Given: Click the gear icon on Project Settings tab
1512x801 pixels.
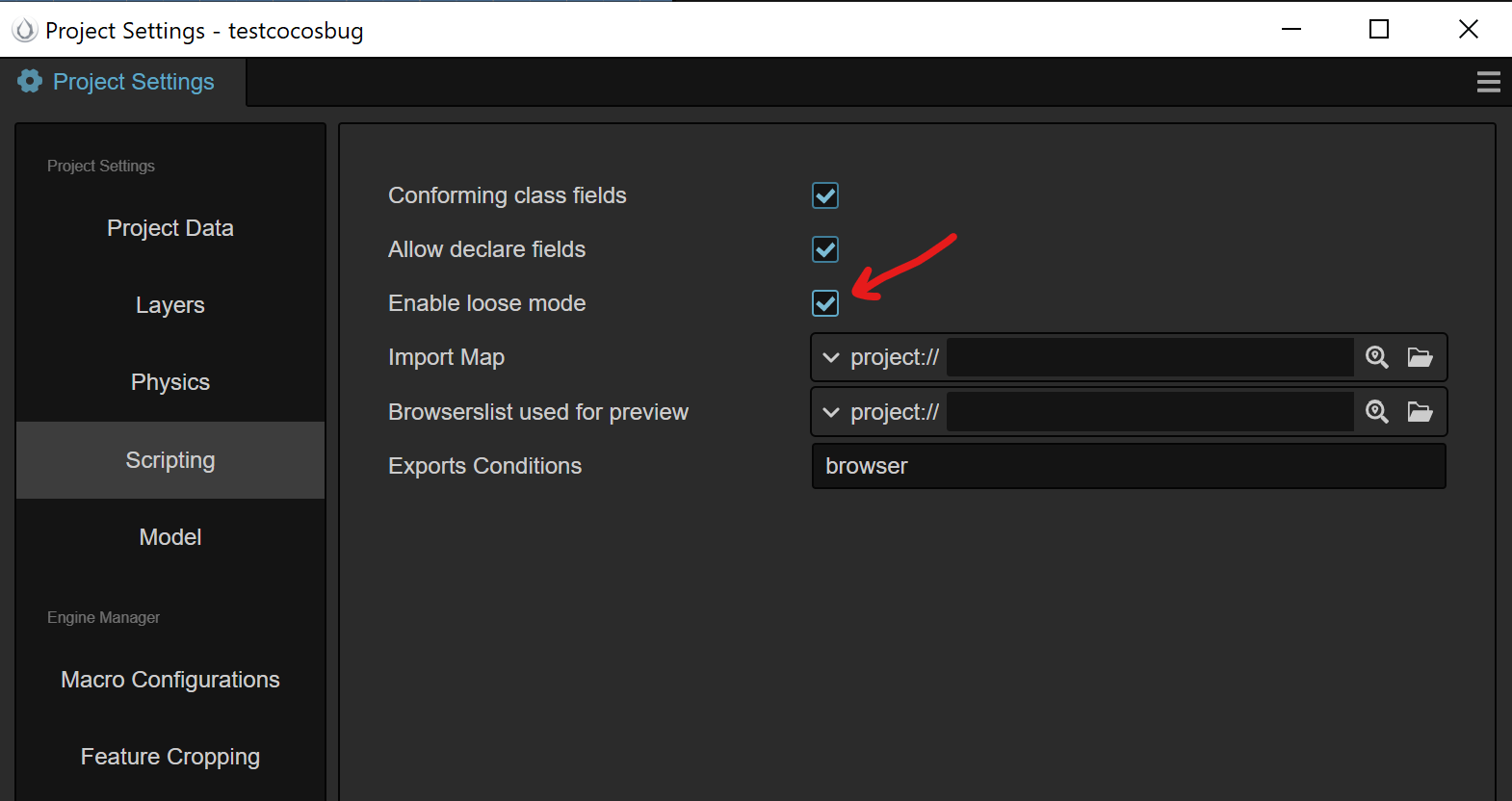Looking at the screenshot, I should tap(30, 82).
